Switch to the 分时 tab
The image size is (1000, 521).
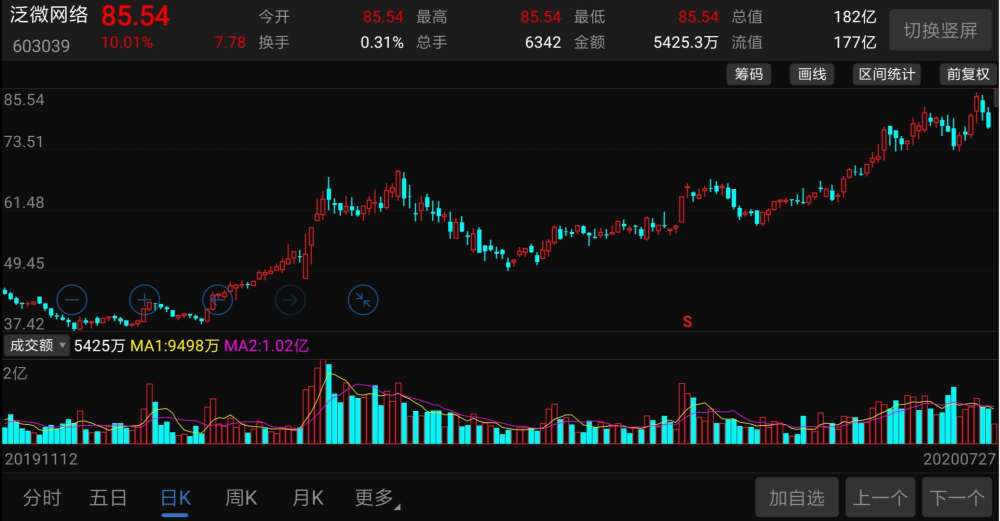[x=42, y=497]
